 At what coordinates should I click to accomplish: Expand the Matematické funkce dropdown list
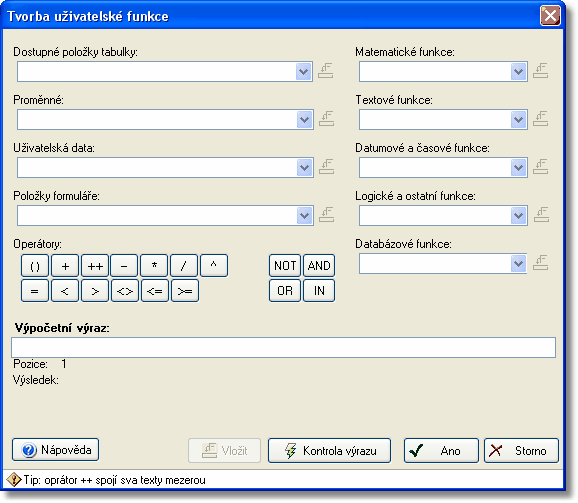(518, 71)
